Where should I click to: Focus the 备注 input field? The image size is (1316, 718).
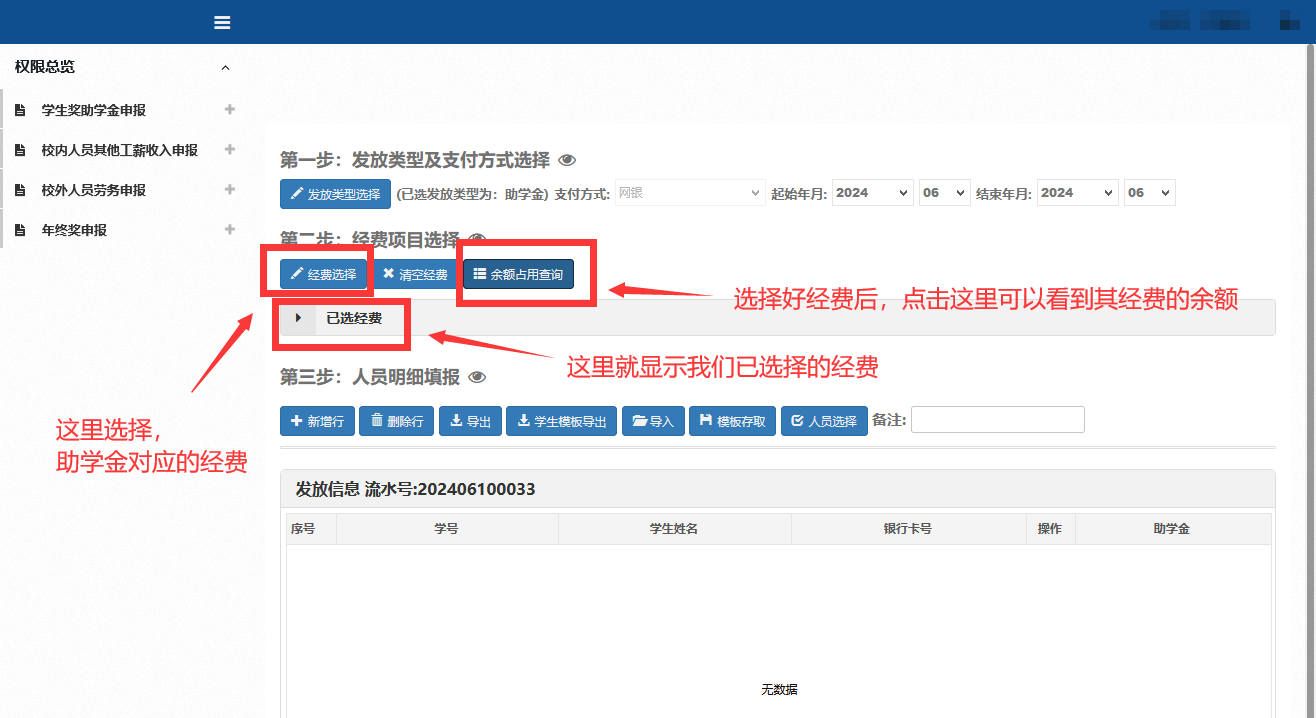(998, 420)
